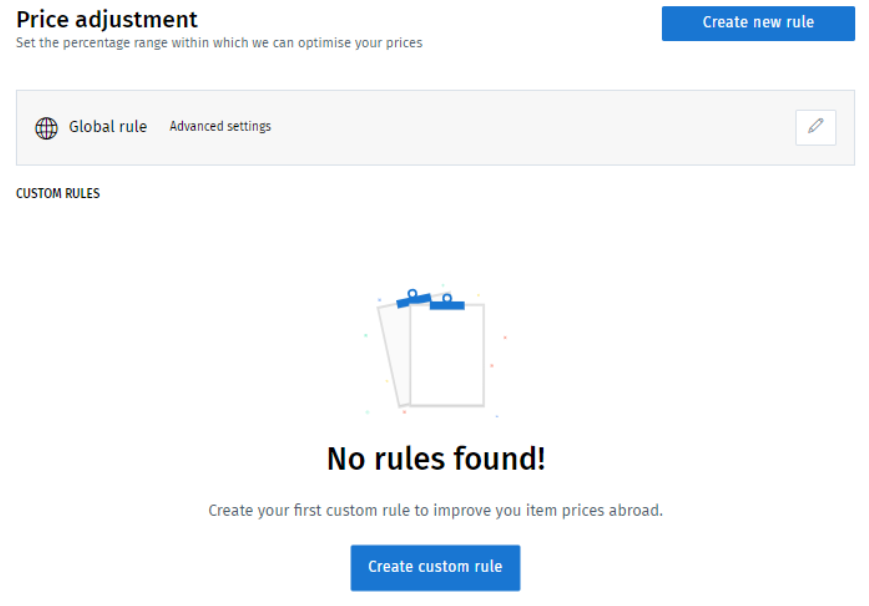Screen dimensions: 869x606
Task: Click the empty clipboard illustration
Action: [435, 352]
